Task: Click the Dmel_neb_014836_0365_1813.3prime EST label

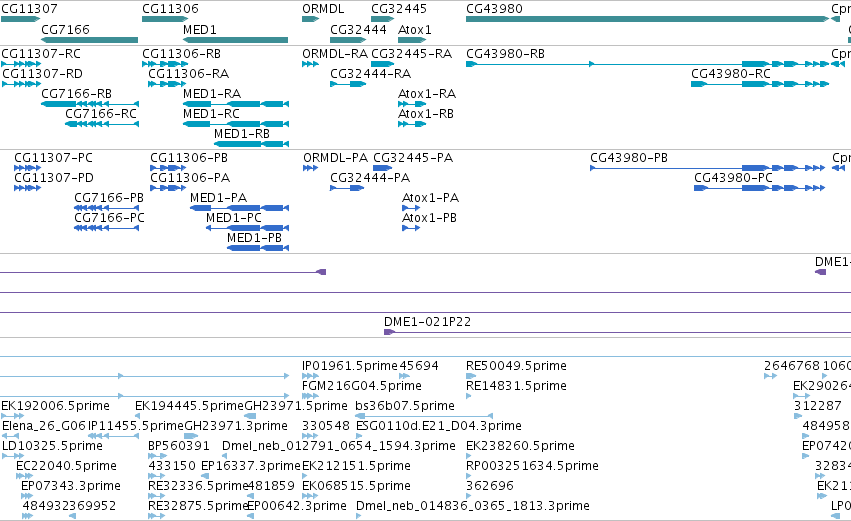Action: (473, 506)
